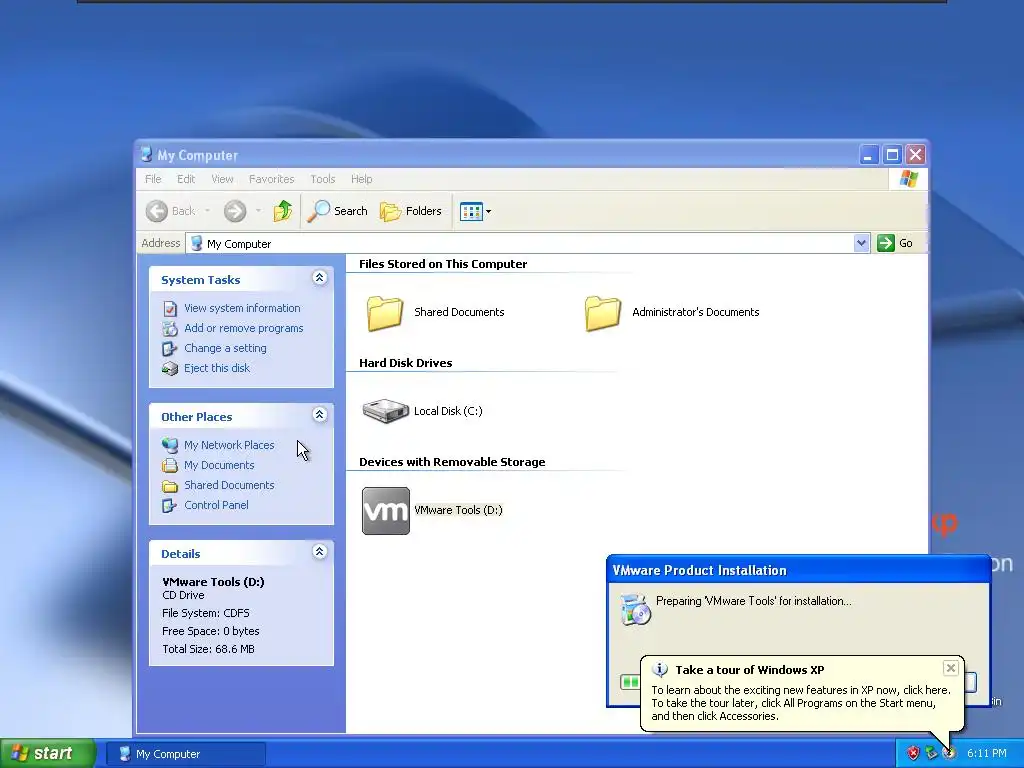
Task: Expand the Address bar dropdown
Action: [861, 243]
